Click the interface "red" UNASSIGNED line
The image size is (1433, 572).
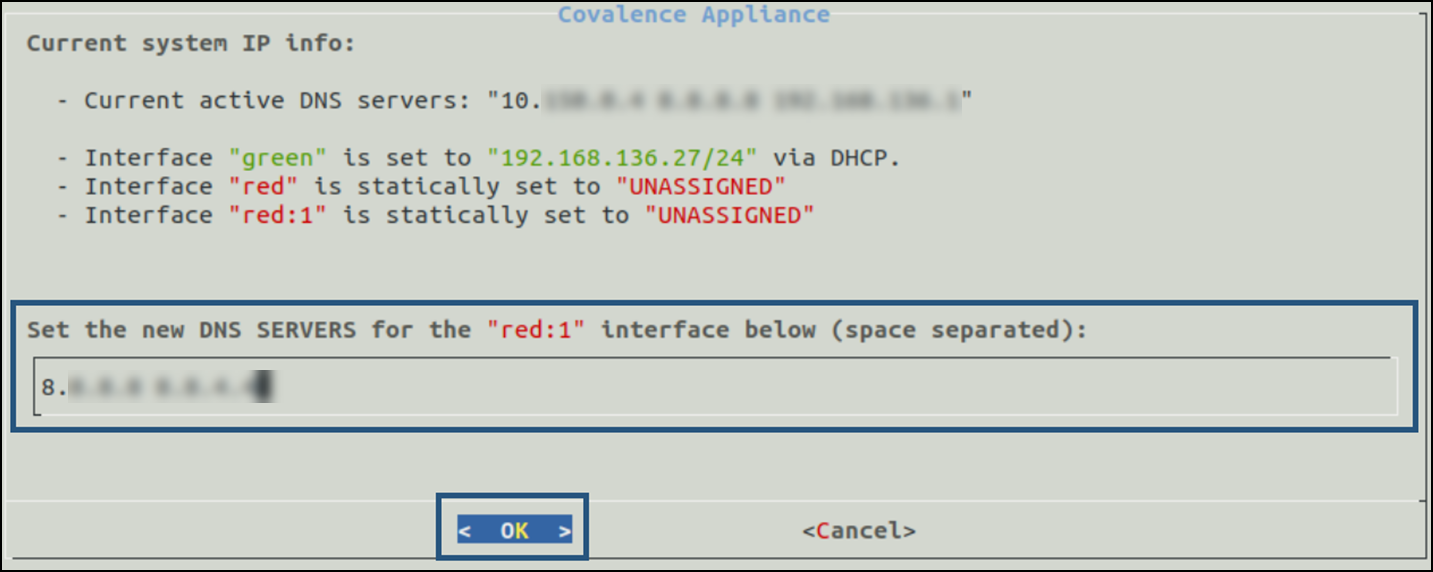tap(421, 187)
